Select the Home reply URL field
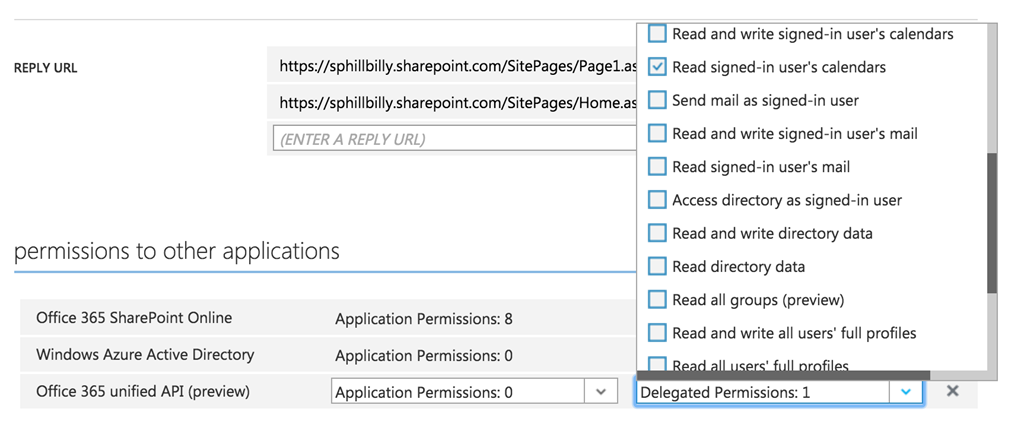1024x437 pixels. [452, 102]
